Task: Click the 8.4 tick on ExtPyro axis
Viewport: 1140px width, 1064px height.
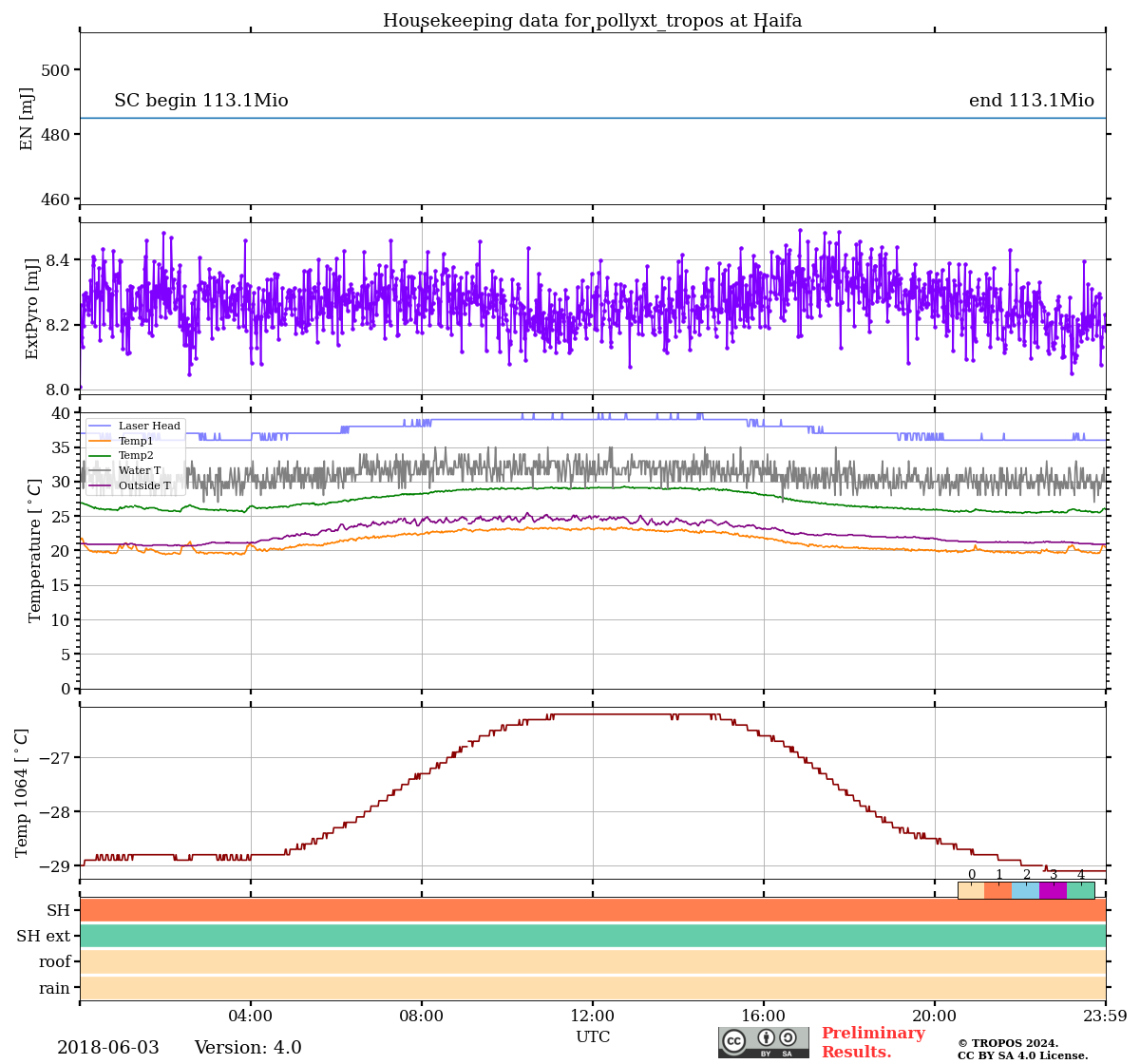Action: click(58, 260)
